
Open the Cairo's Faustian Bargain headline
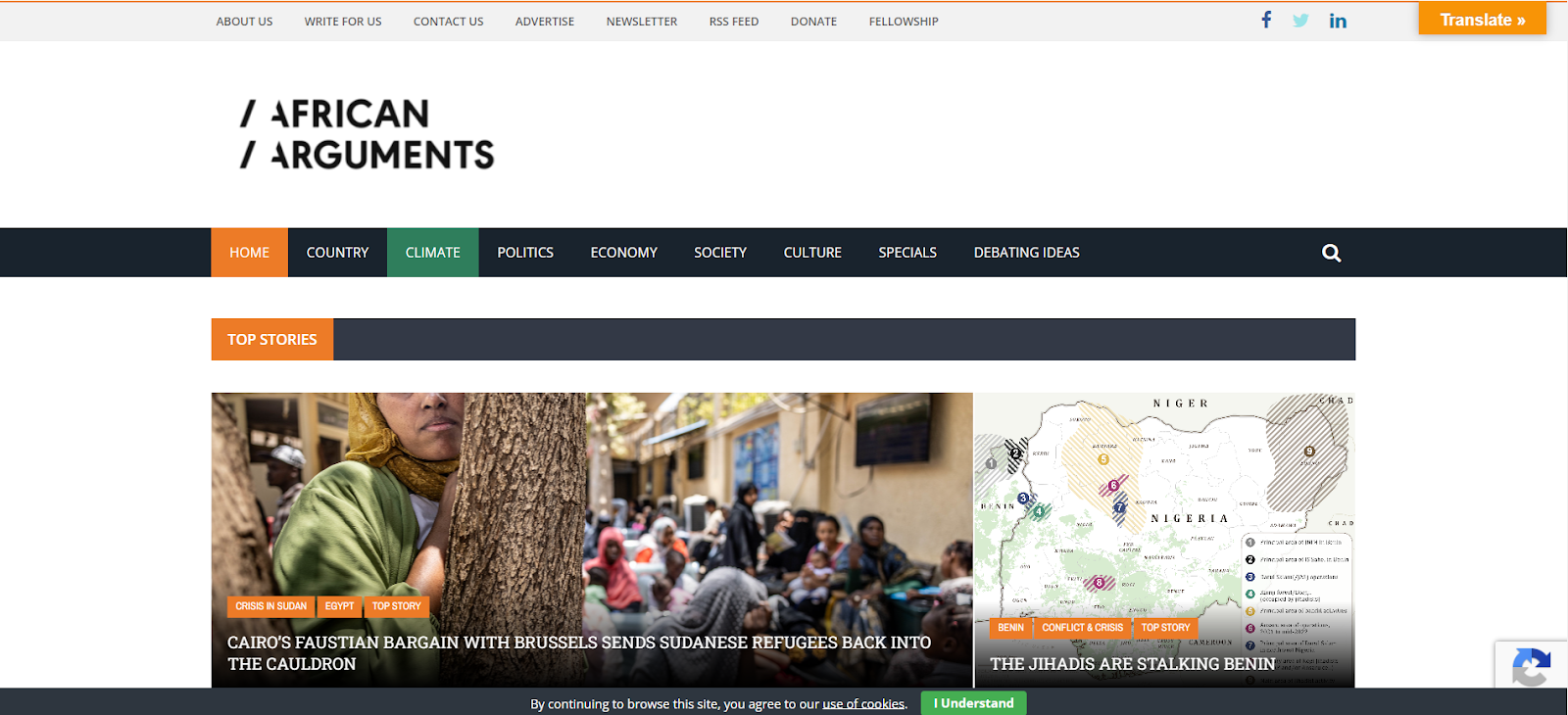(579, 653)
